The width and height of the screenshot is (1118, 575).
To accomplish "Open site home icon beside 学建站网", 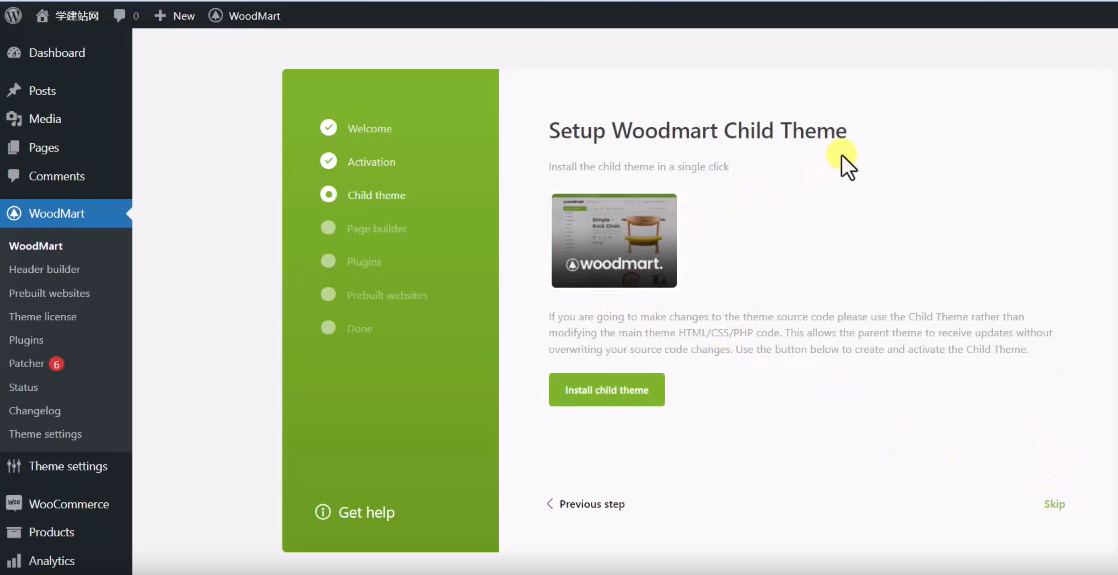I will point(42,15).
